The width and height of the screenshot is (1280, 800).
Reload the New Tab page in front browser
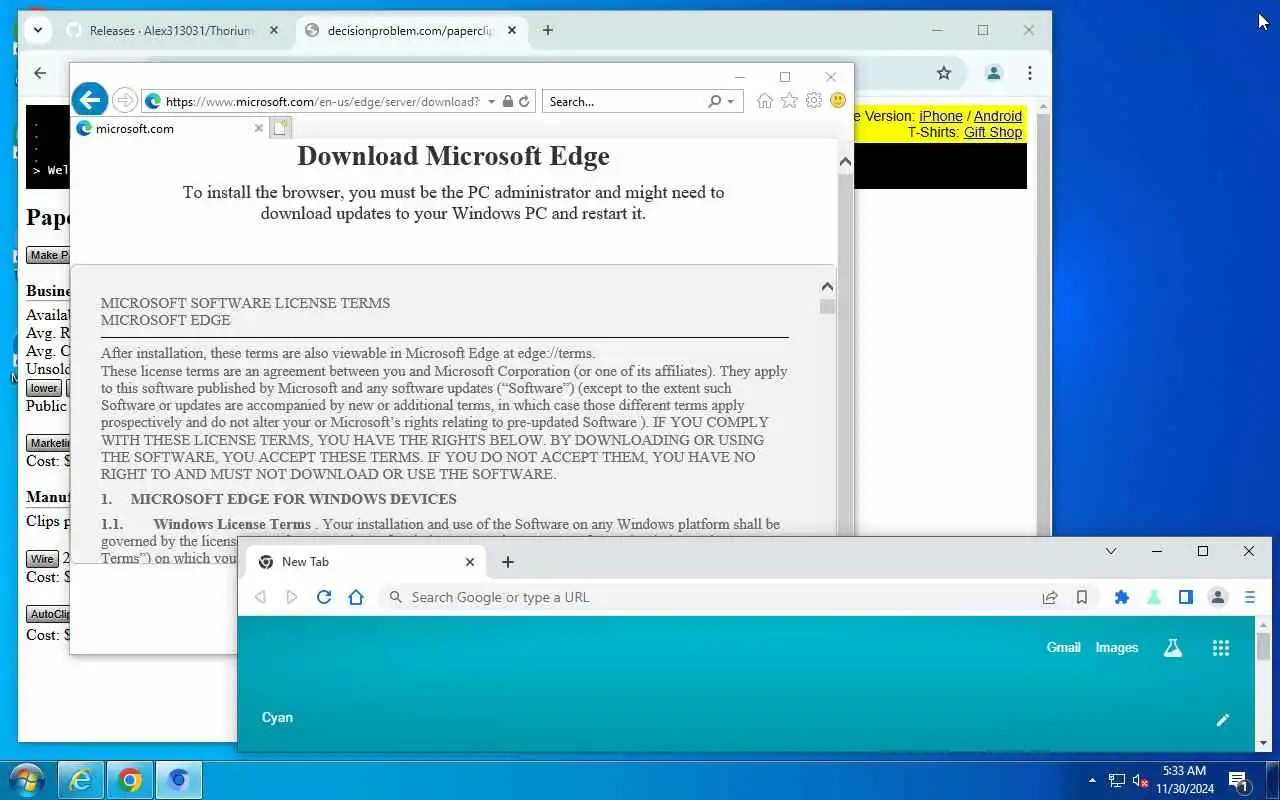coord(324,597)
